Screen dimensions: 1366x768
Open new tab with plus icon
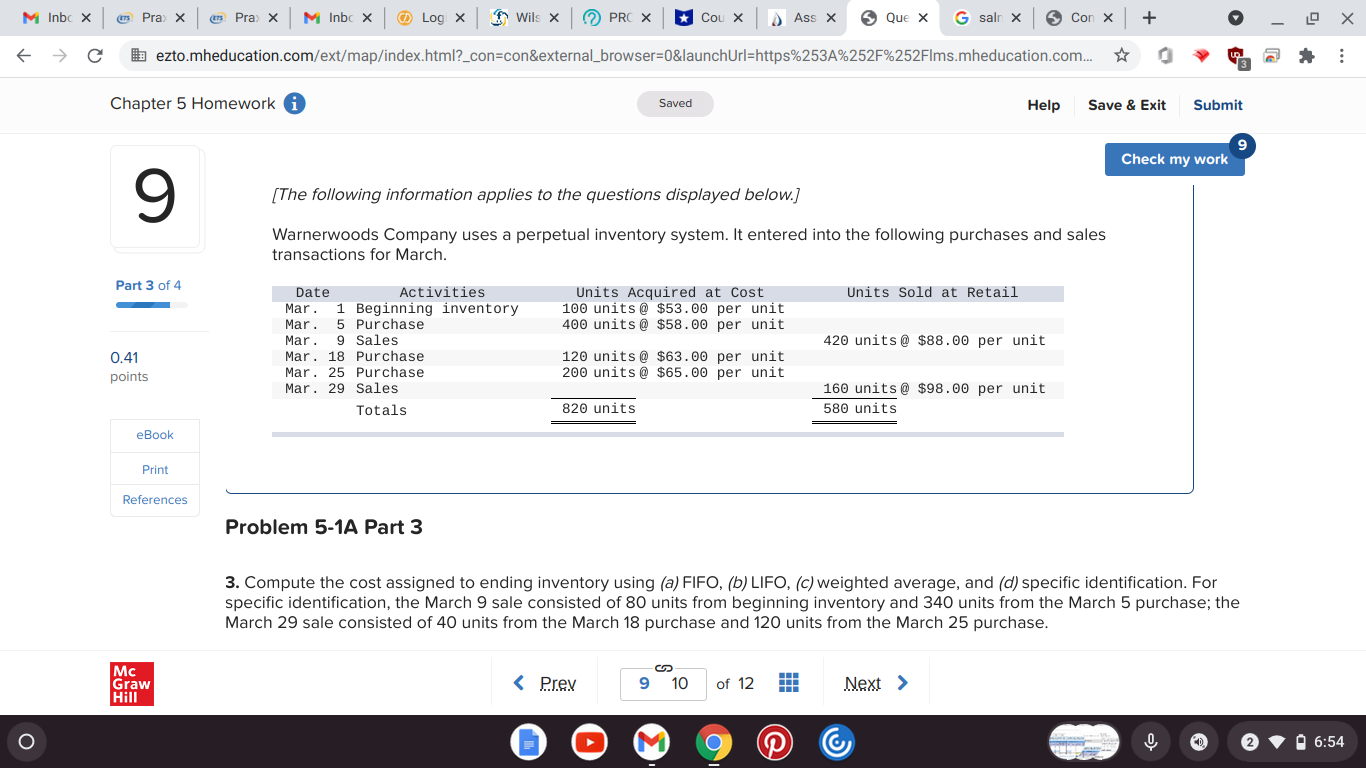(x=1150, y=18)
